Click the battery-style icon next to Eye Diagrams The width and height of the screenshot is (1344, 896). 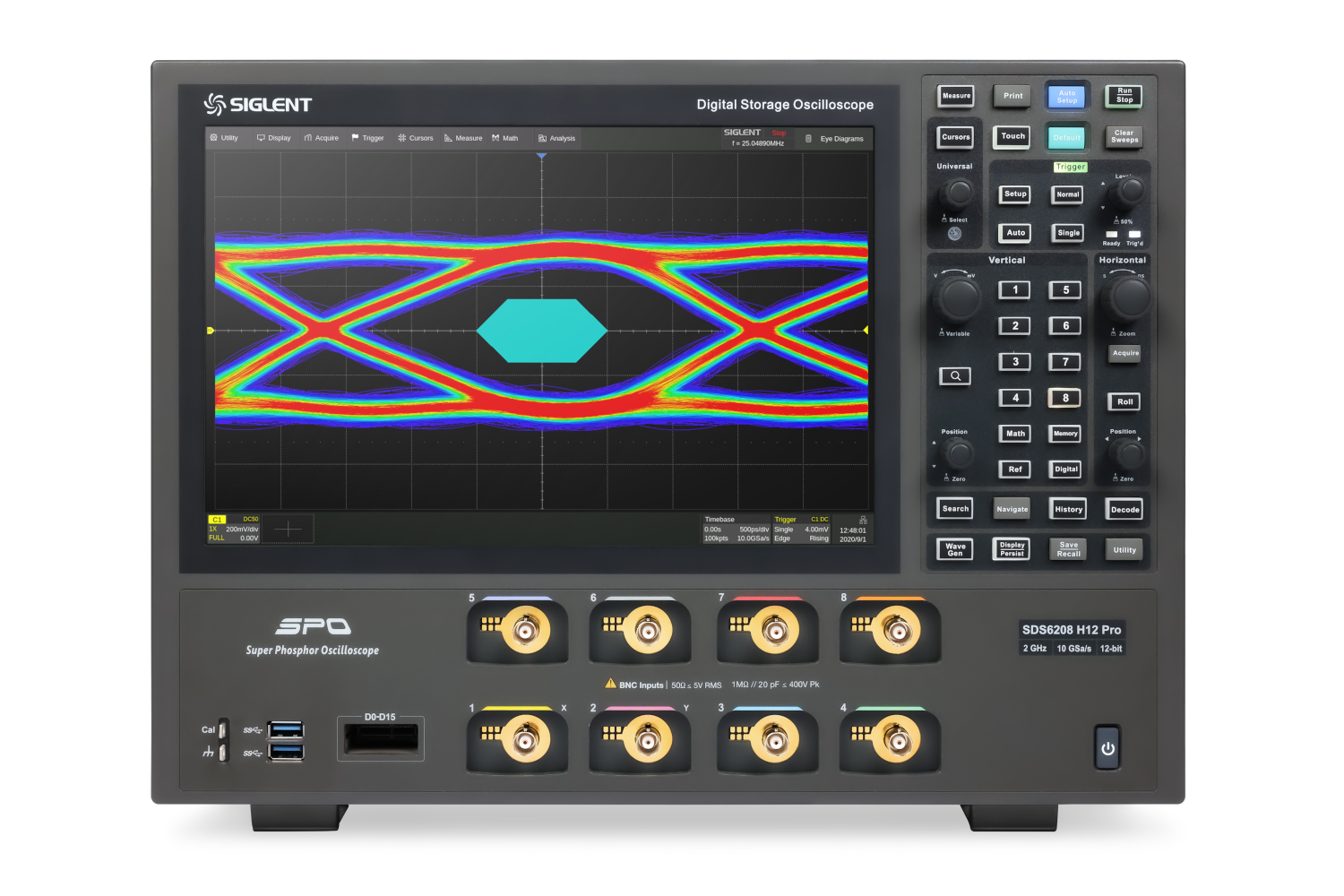[x=807, y=138]
